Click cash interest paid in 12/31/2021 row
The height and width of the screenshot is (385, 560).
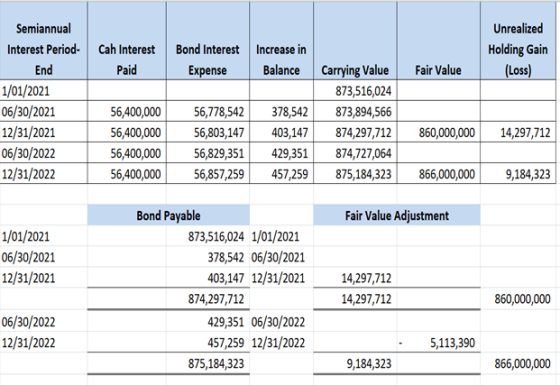click(x=126, y=132)
